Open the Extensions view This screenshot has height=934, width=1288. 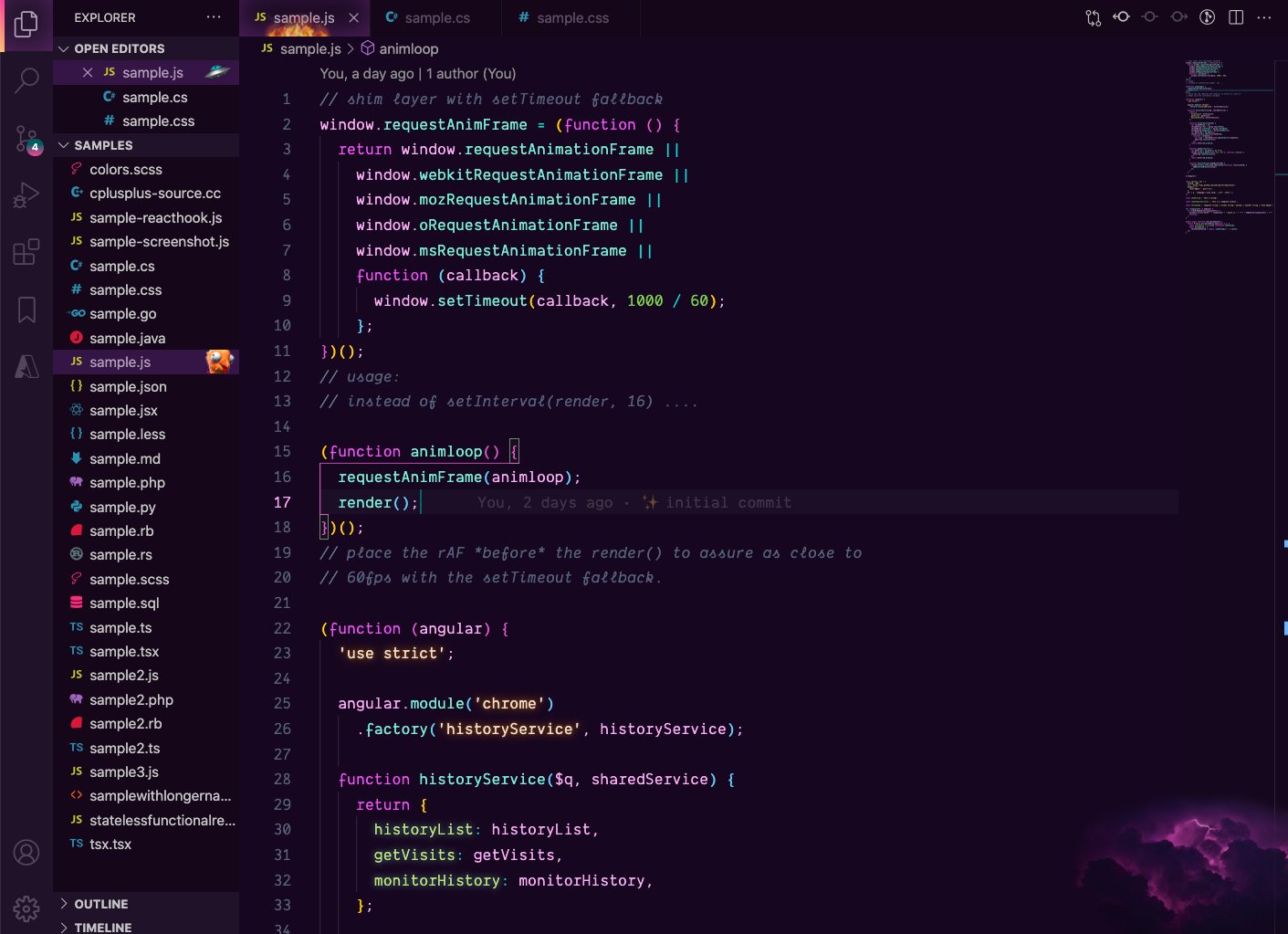26,252
